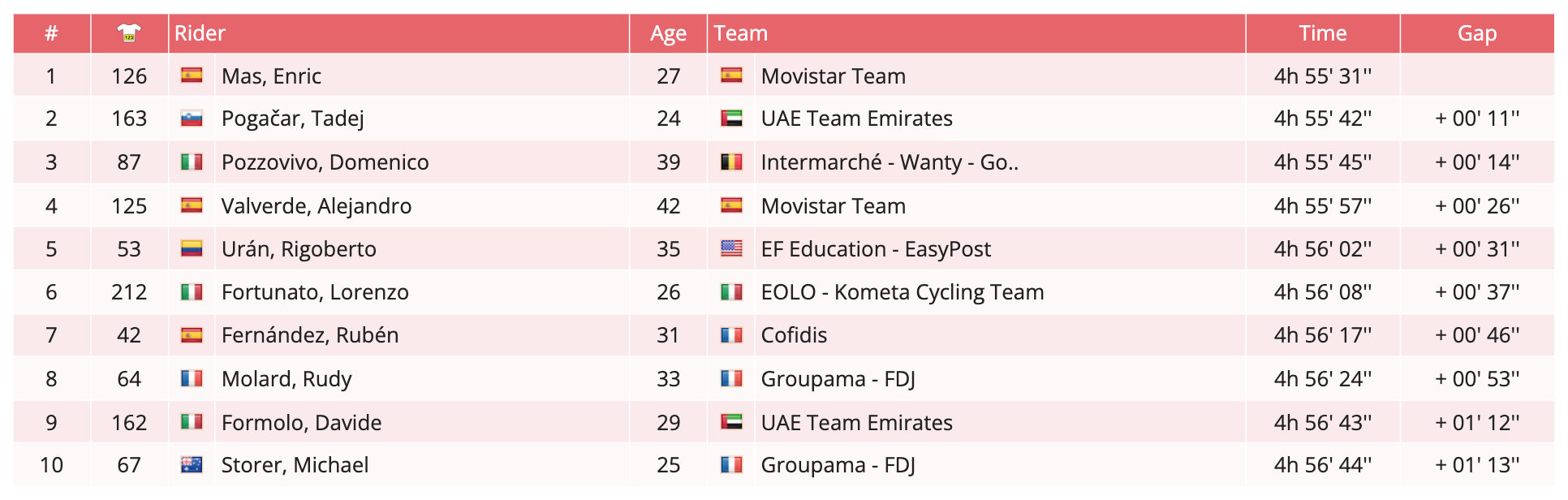Screen dimensions: 1568x500
Task: Click French flag beside Cofidis team
Action: 731,334
